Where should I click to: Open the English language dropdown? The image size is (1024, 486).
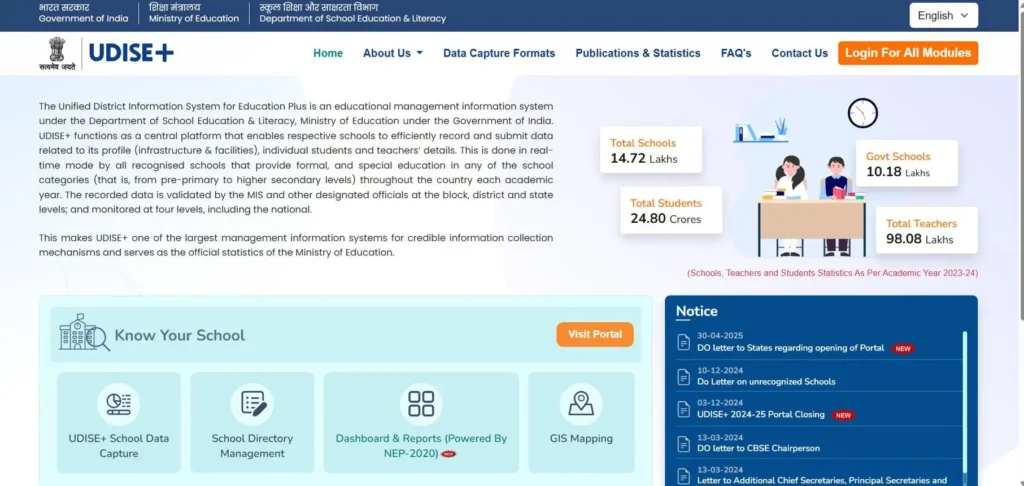(x=943, y=16)
